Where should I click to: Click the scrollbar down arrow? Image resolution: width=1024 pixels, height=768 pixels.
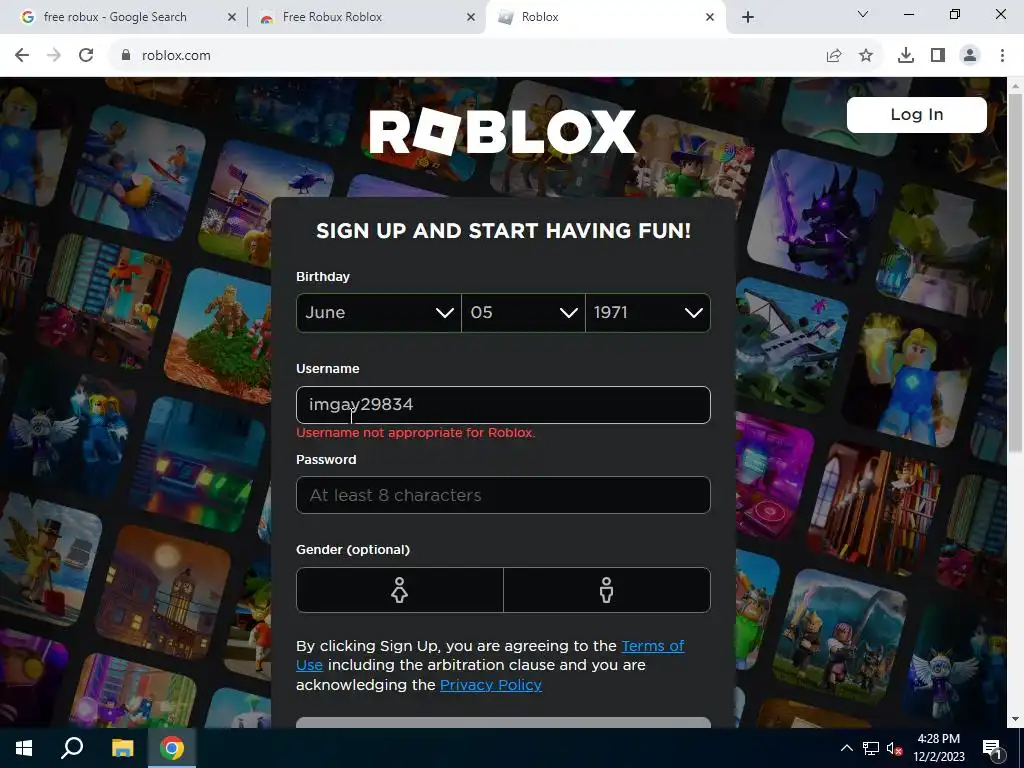[1015, 720]
